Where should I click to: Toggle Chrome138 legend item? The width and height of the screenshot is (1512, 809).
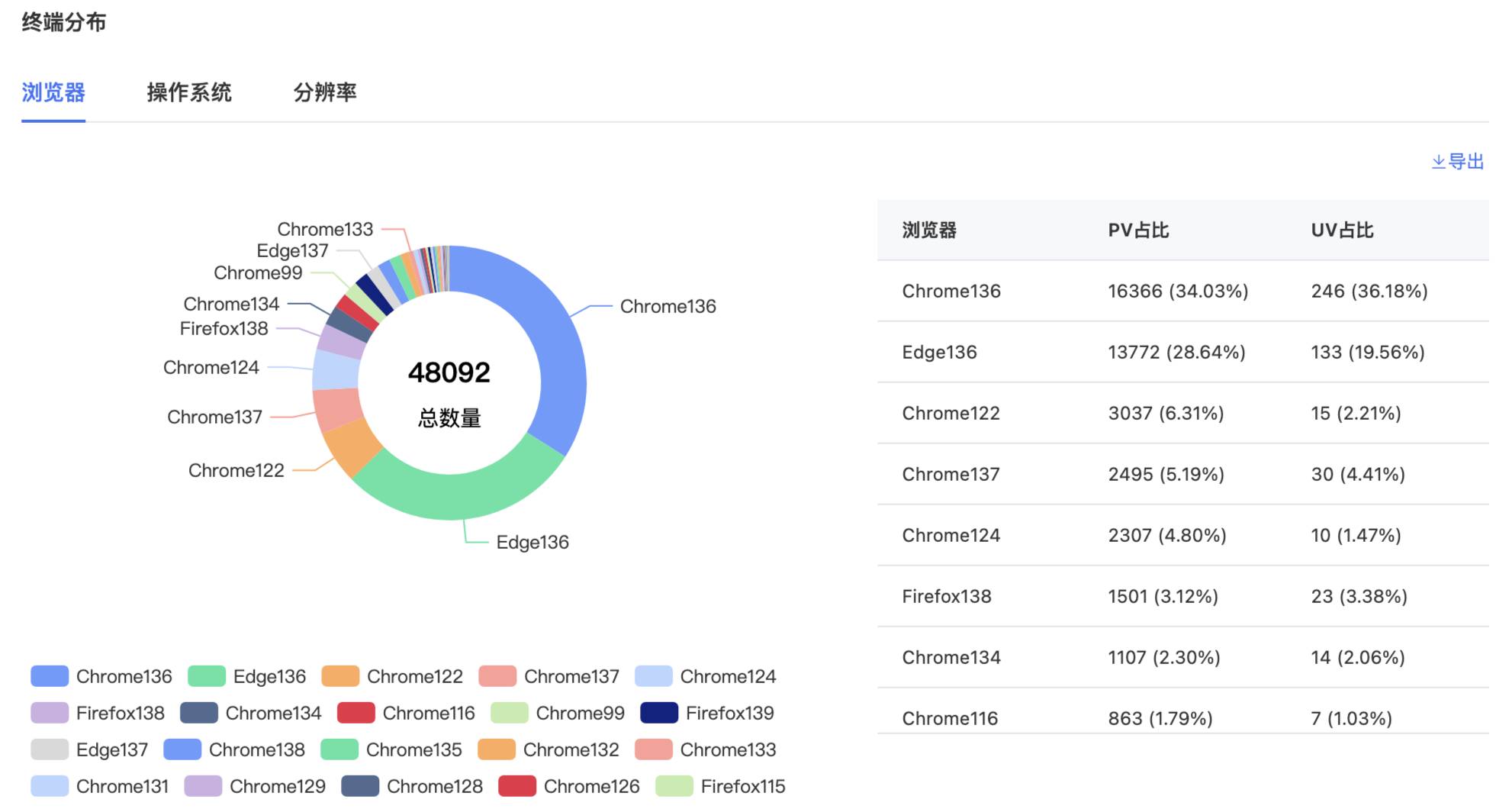(234, 749)
